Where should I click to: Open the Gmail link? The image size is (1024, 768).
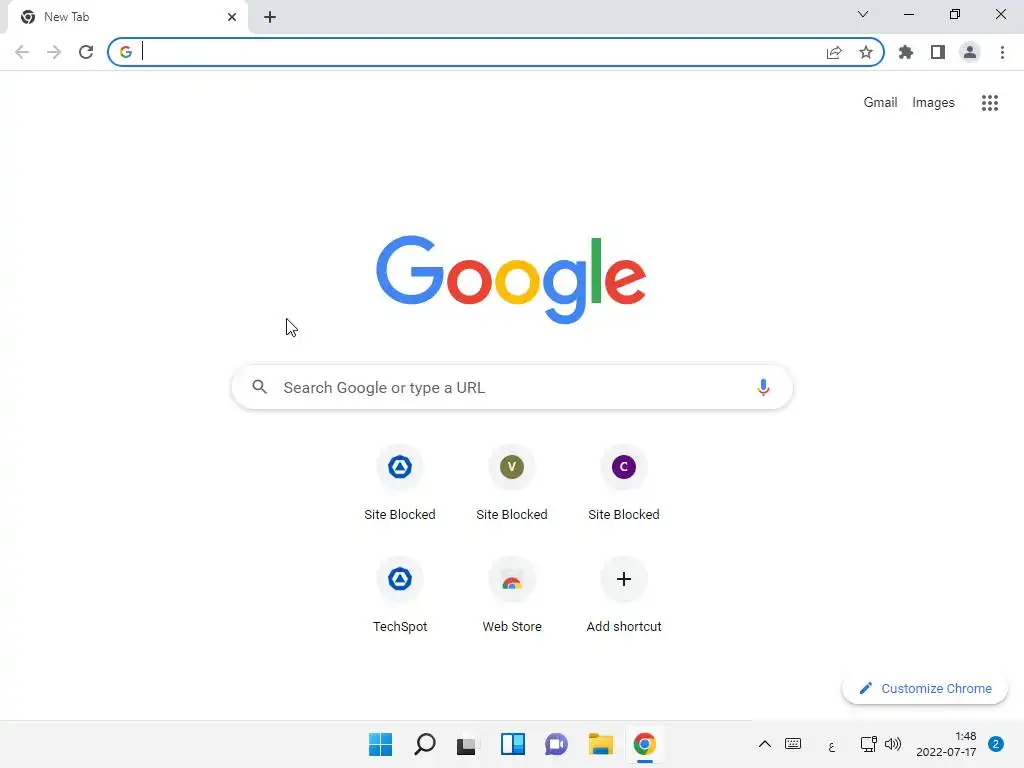880,103
